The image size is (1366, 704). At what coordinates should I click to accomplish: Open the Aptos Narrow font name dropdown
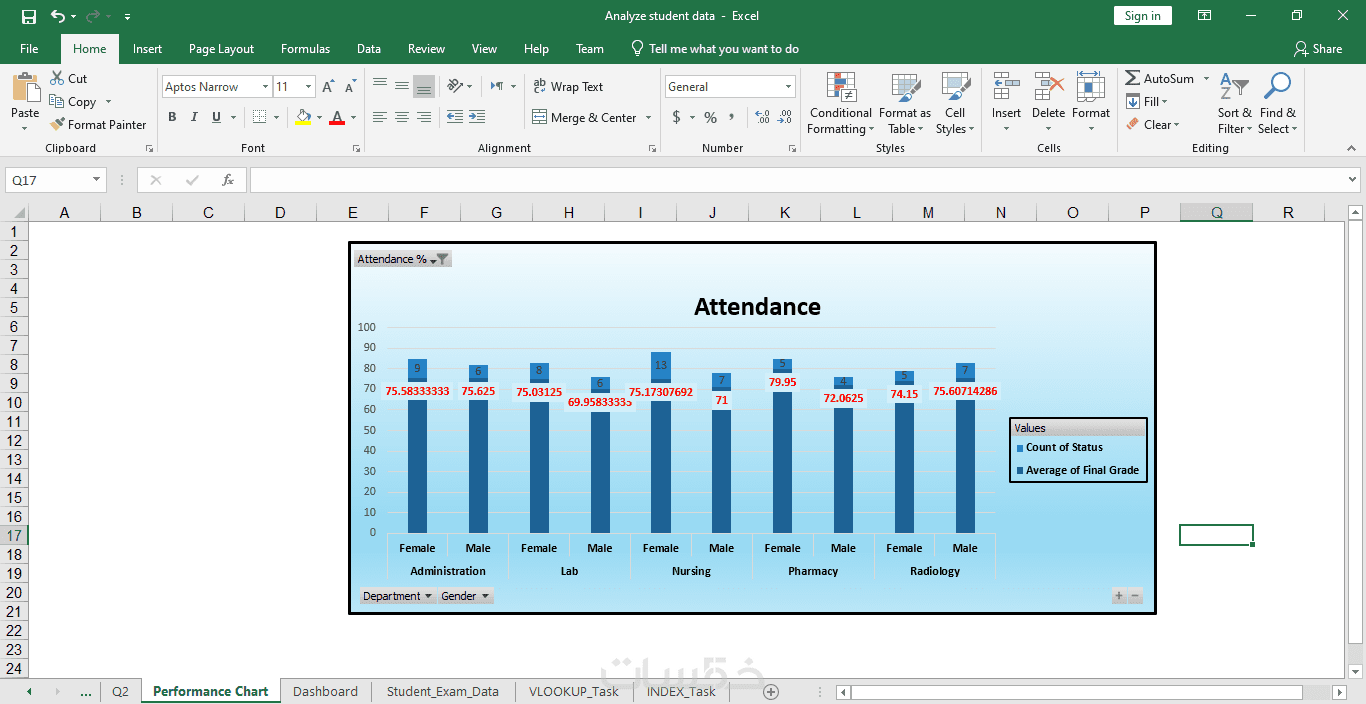[x=264, y=87]
